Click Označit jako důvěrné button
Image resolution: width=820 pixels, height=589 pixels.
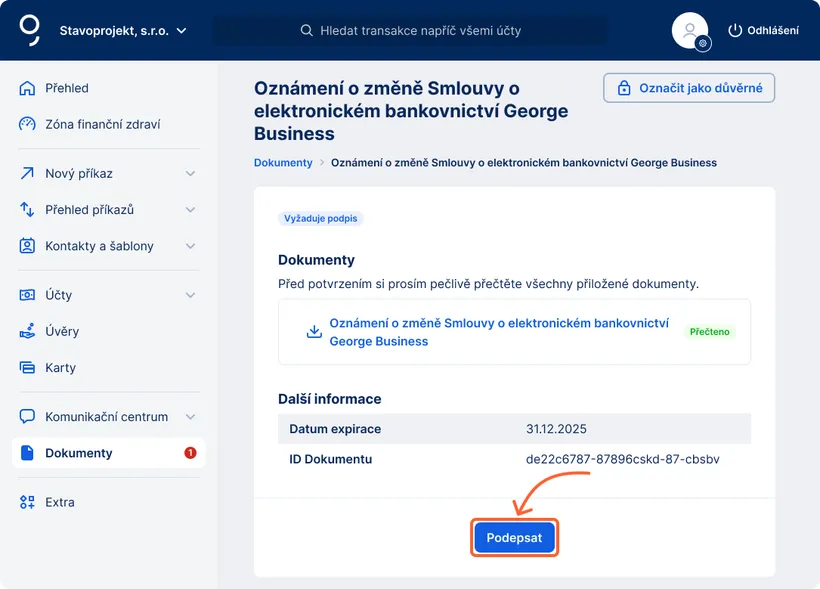689,88
